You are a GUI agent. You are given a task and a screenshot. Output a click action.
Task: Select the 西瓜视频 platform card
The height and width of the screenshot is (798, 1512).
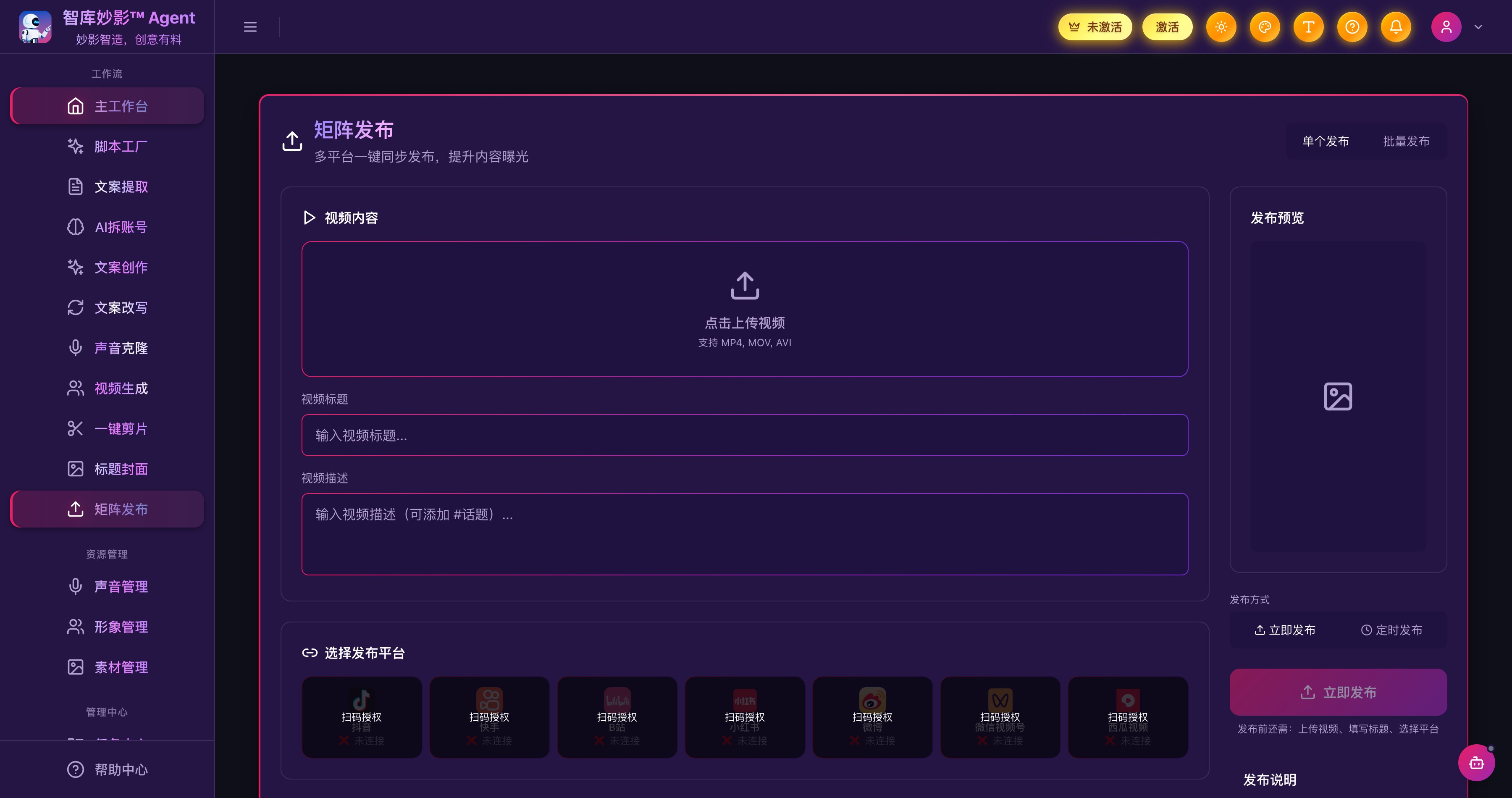1128,717
